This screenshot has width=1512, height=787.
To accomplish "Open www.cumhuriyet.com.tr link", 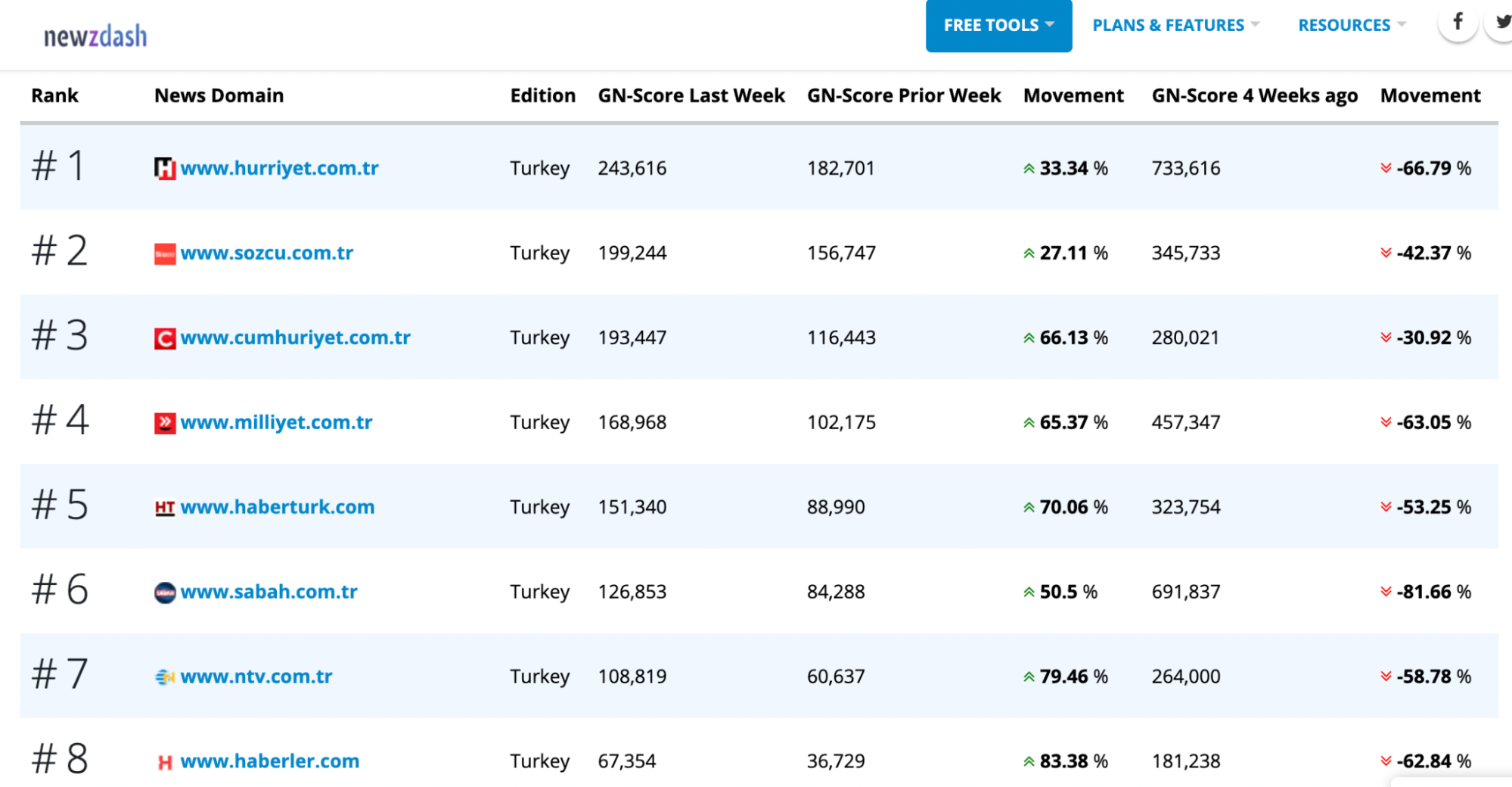I will pyautogui.click(x=295, y=338).
